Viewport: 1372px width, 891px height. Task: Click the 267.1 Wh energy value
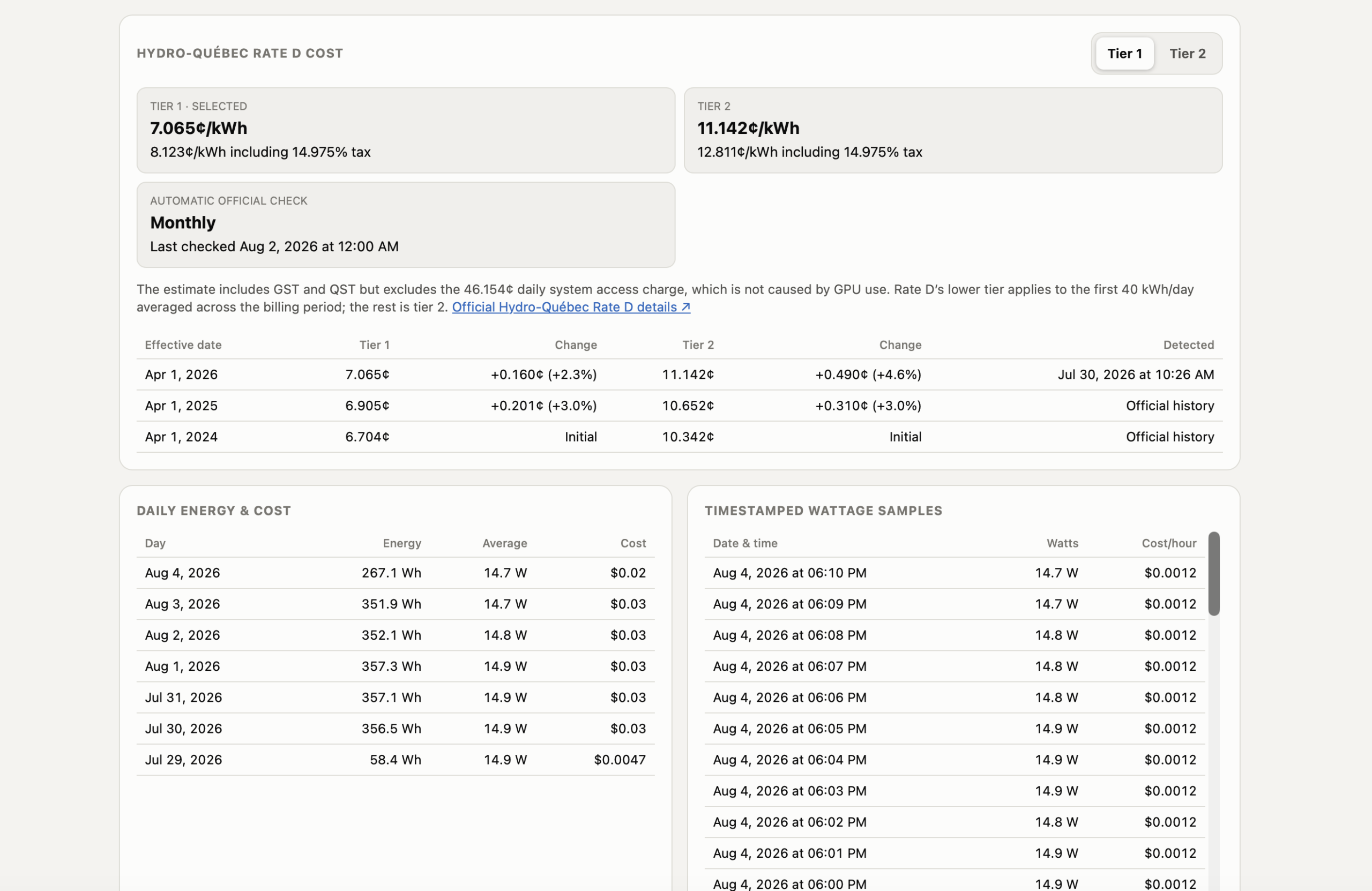391,573
